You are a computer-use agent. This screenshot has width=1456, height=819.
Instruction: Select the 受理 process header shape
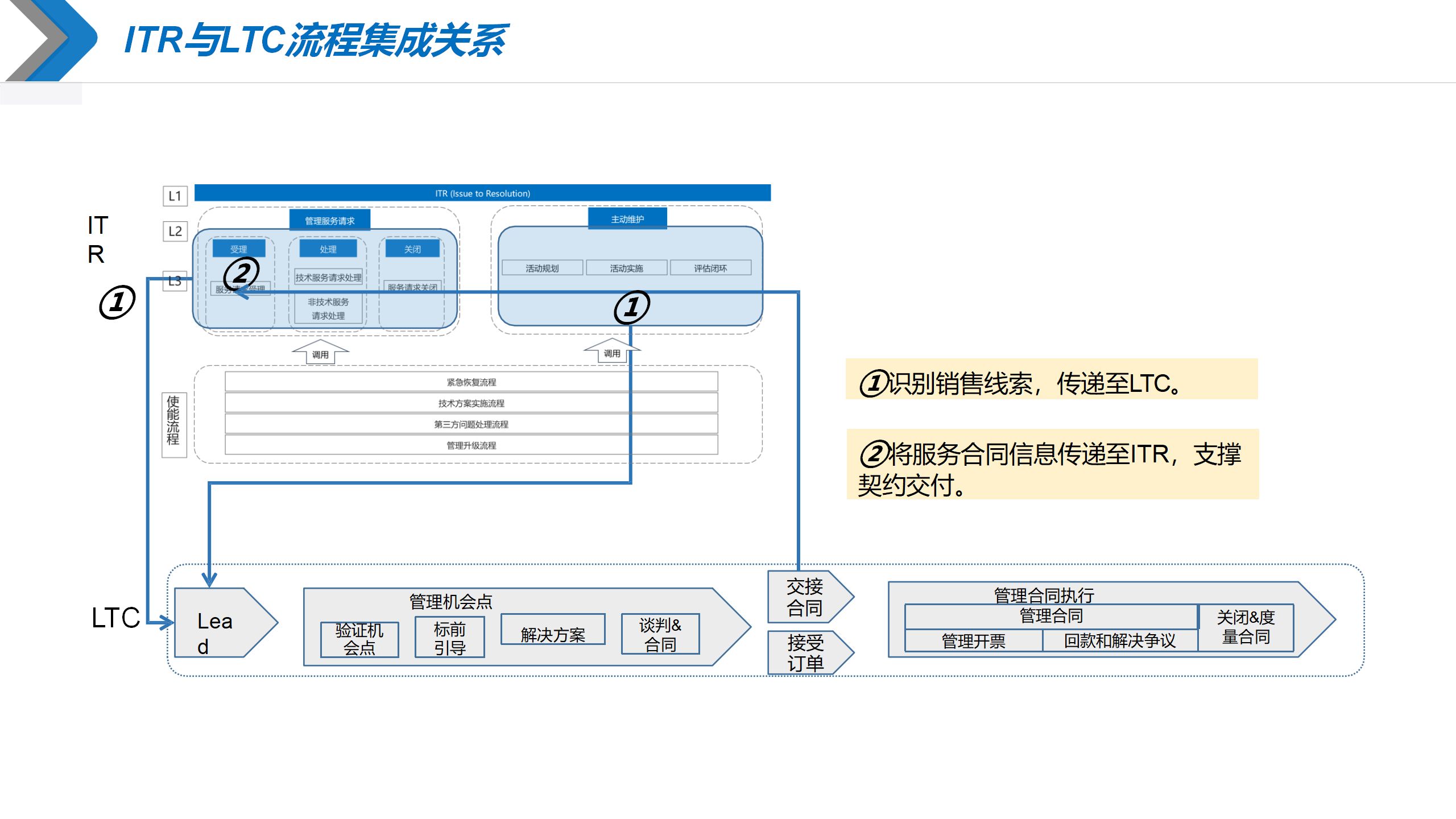pos(239,249)
